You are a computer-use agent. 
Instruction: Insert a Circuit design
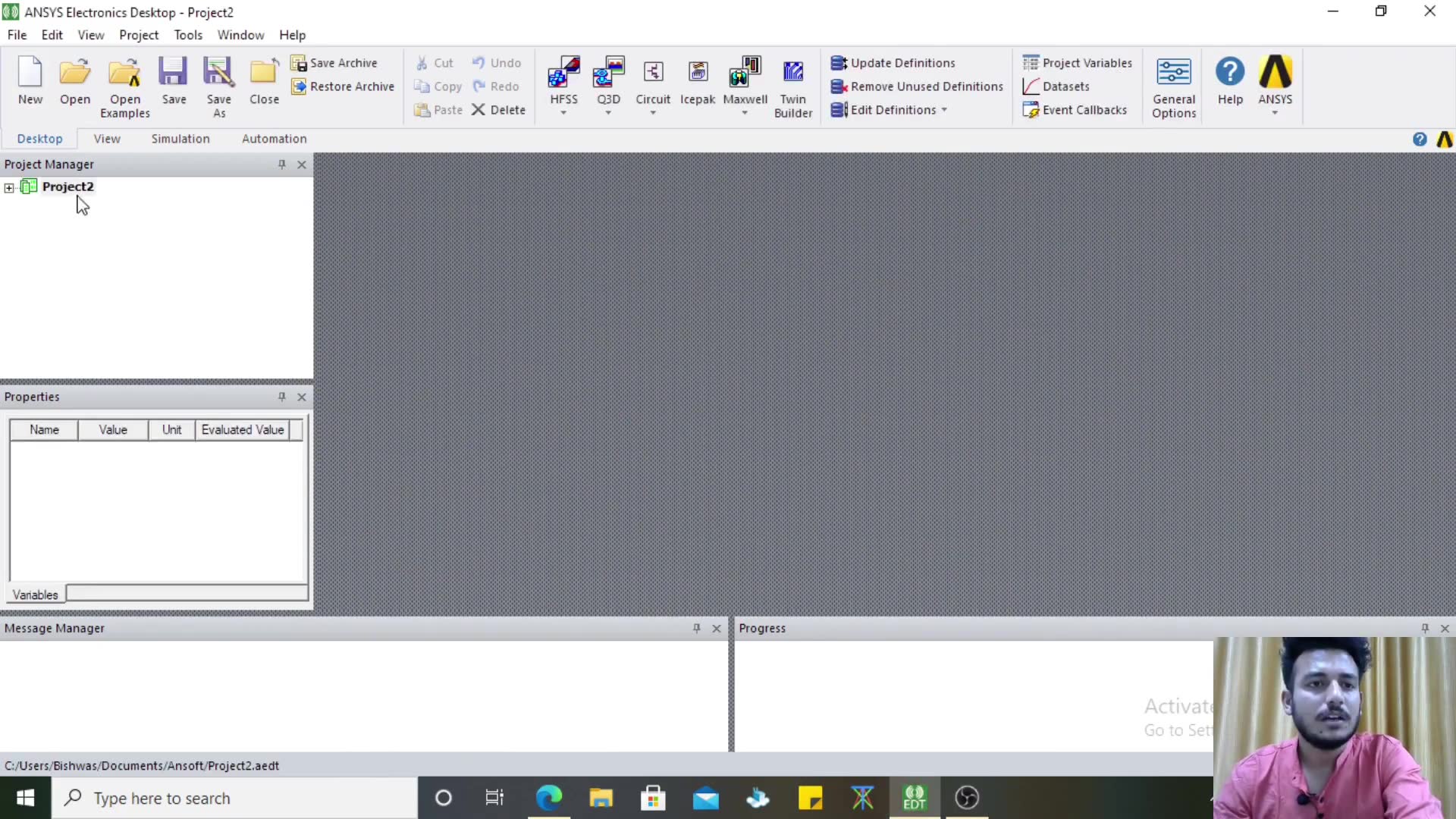(x=653, y=74)
